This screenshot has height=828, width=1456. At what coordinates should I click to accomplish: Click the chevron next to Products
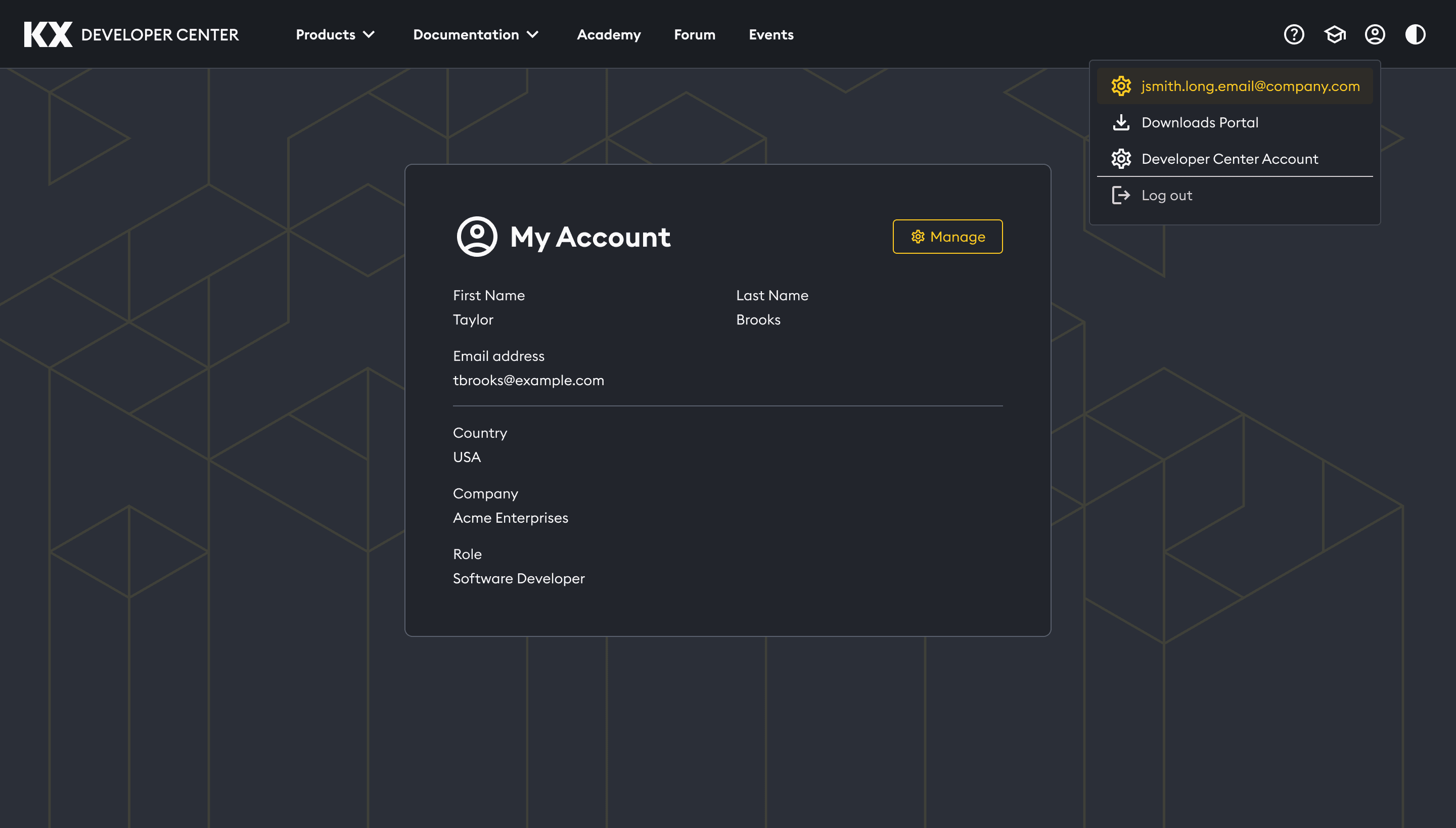click(x=369, y=35)
